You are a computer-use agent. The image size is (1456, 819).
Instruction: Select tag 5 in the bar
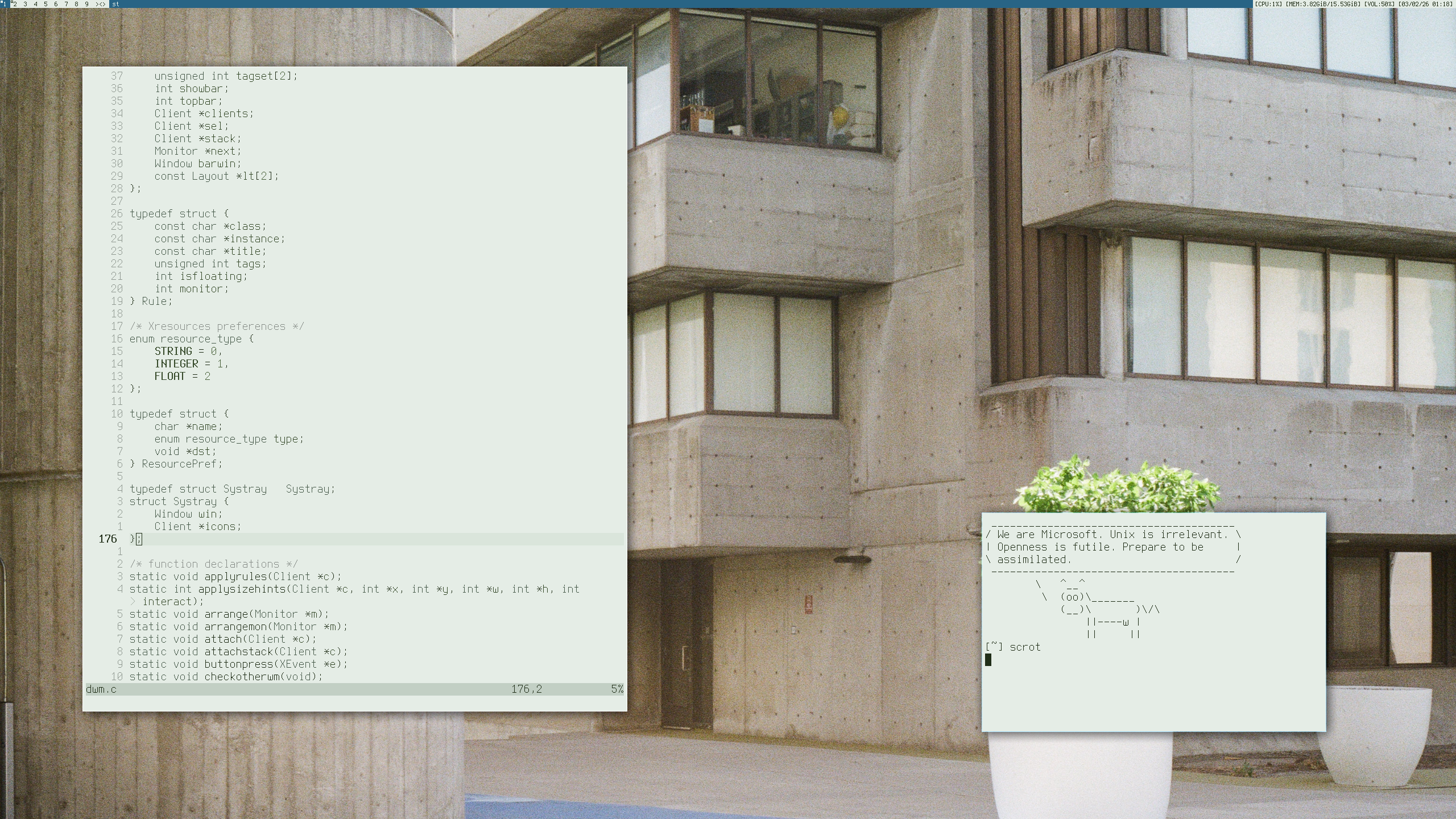(45, 4)
